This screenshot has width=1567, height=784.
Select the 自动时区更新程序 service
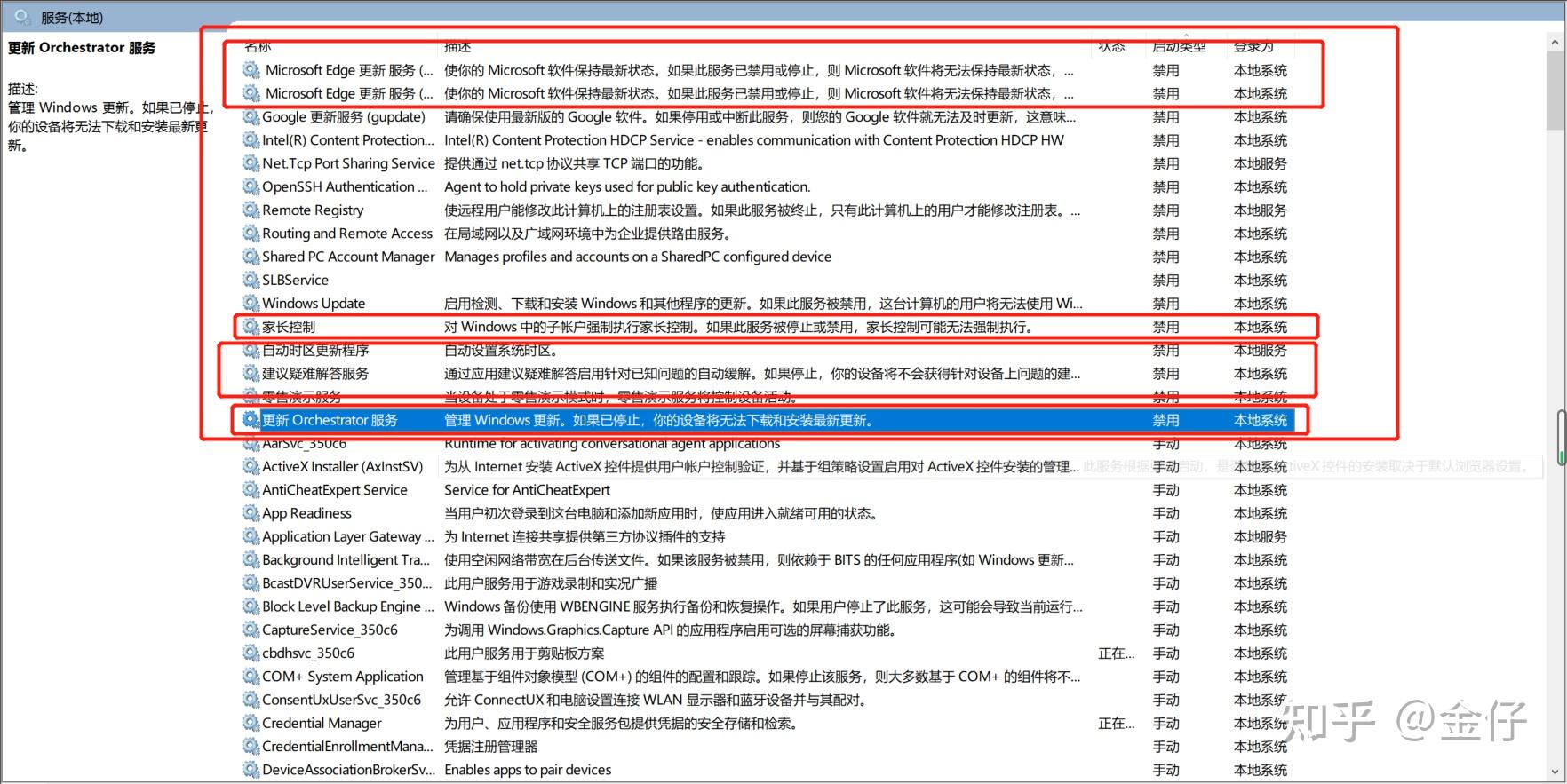[315, 350]
